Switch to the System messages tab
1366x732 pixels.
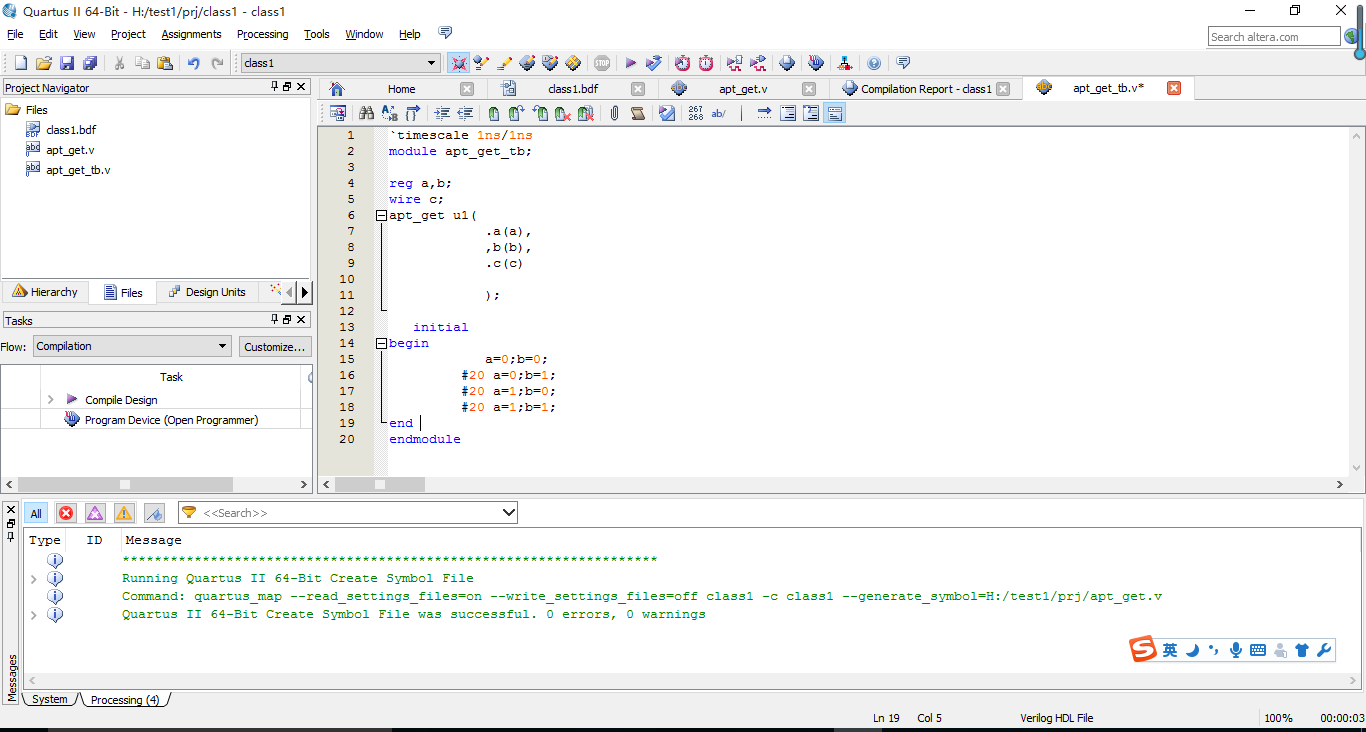click(50, 699)
